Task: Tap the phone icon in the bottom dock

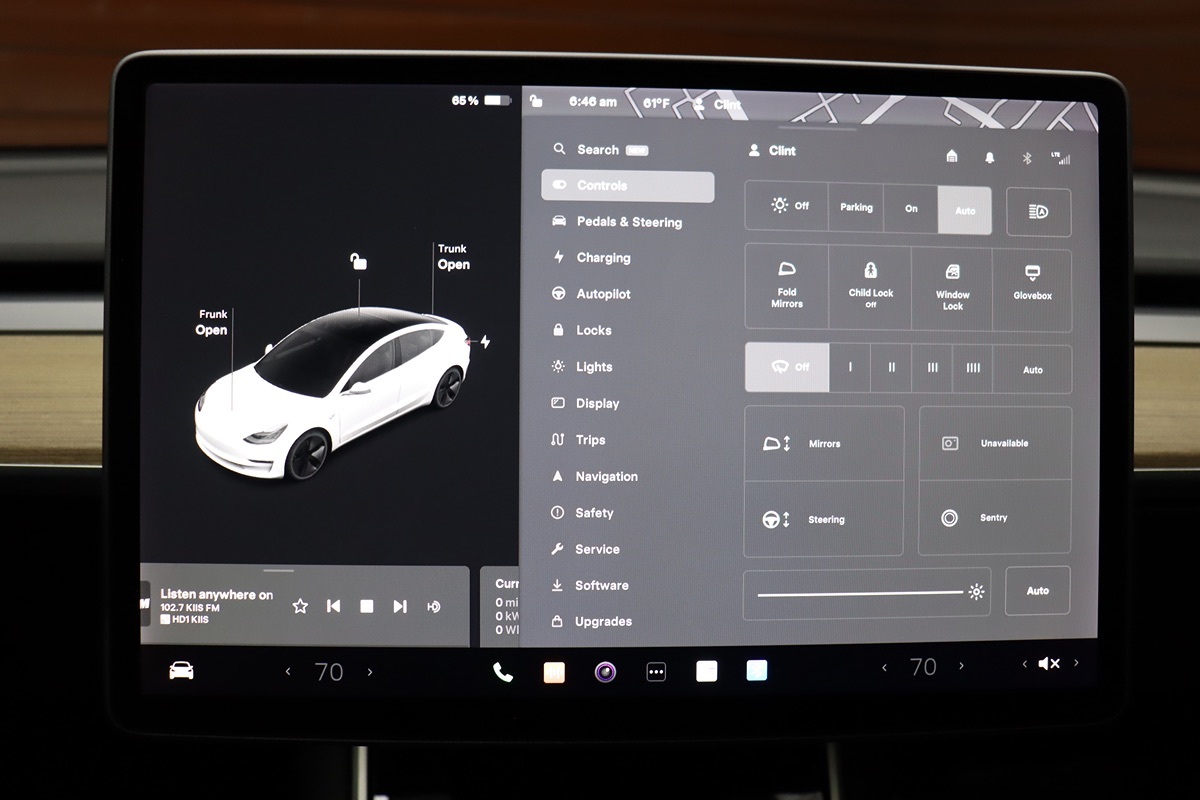Action: (x=503, y=672)
